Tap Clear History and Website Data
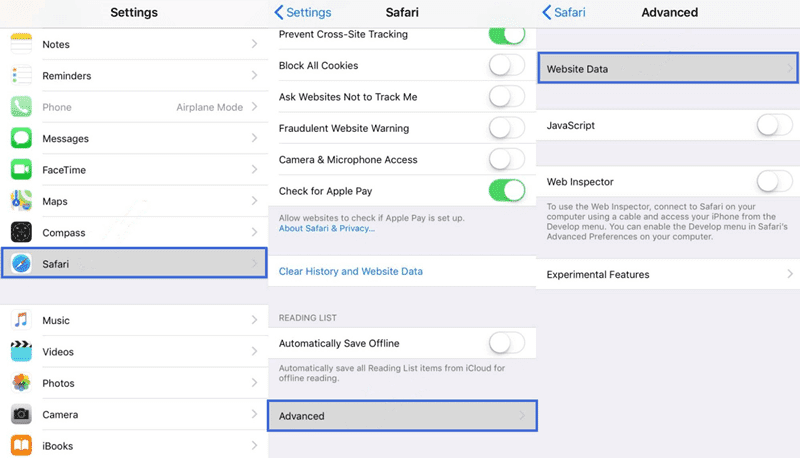 pyautogui.click(x=351, y=271)
